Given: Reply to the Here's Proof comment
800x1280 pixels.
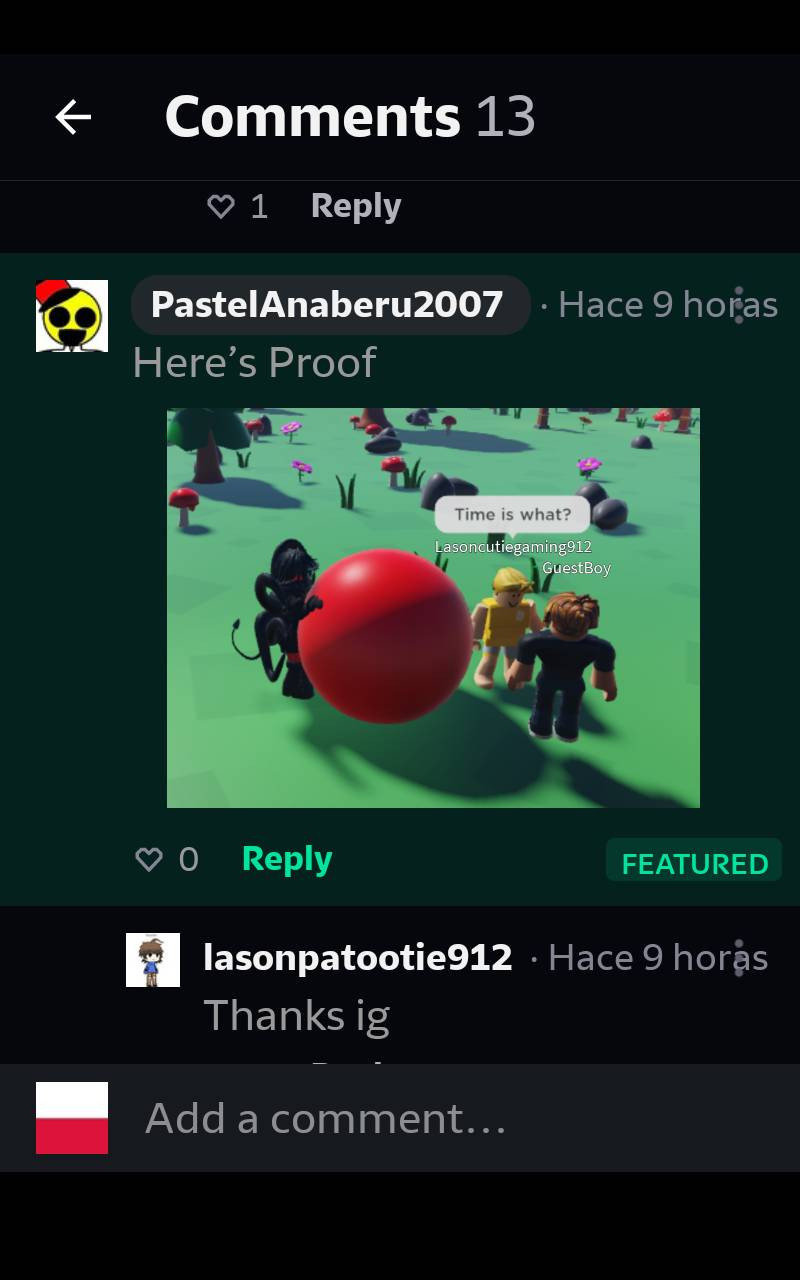Looking at the screenshot, I should [x=287, y=859].
